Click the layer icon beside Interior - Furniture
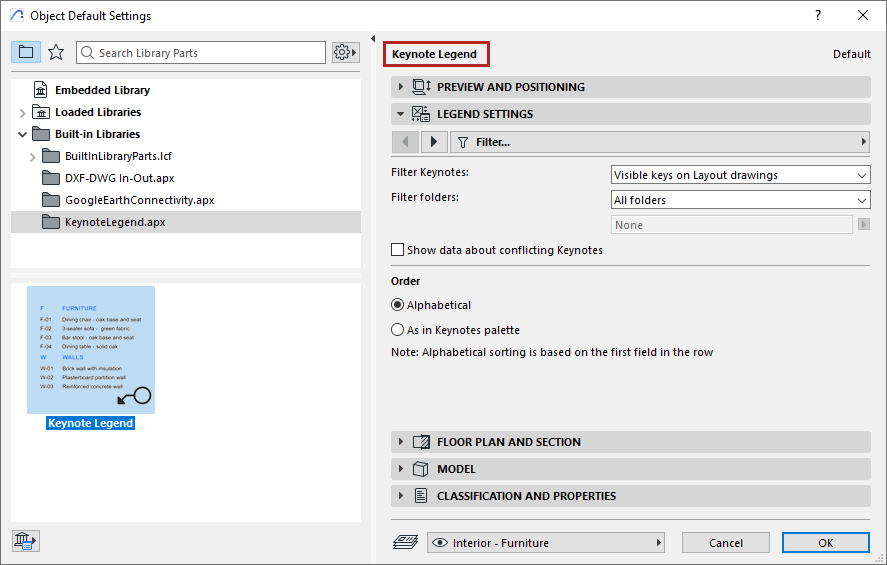887x565 pixels. (405, 543)
